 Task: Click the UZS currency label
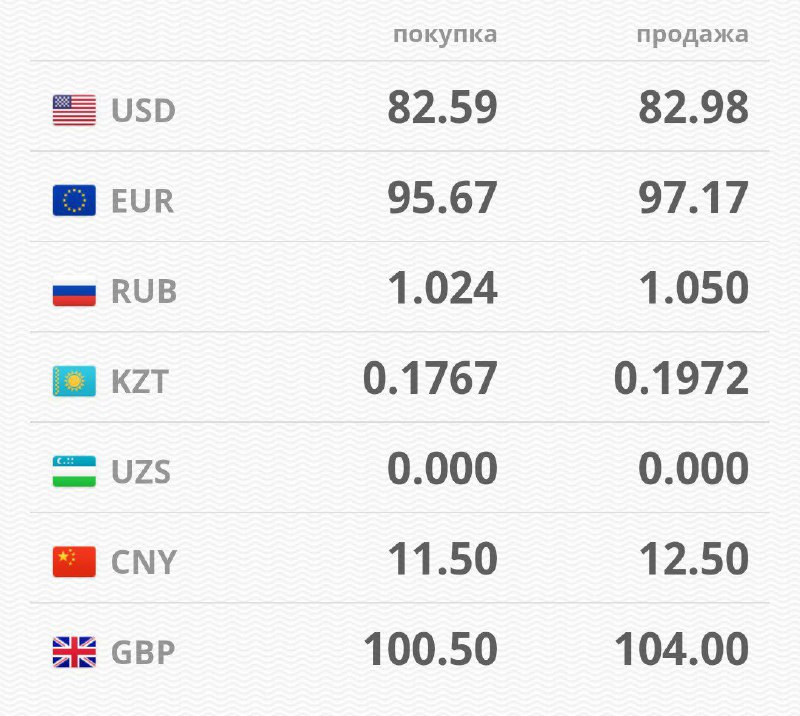point(141,471)
